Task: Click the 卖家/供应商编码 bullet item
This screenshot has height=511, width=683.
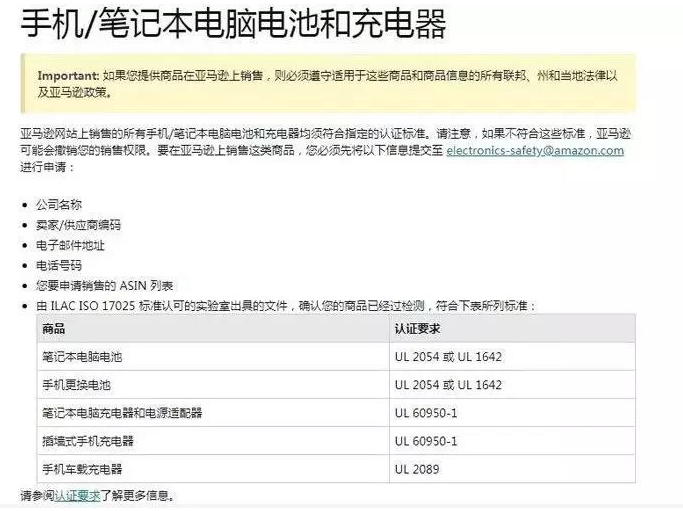Action: click(x=77, y=224)
